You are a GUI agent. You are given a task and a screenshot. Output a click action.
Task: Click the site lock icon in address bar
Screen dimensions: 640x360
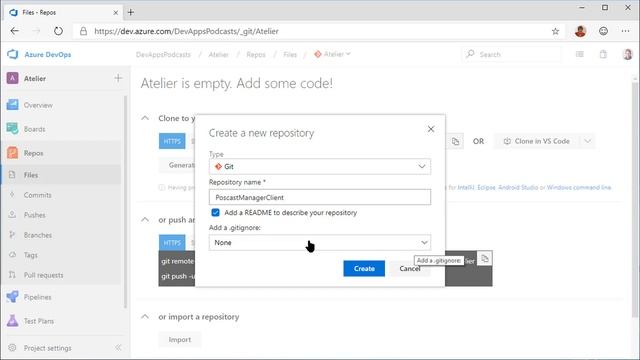point(83,31)
